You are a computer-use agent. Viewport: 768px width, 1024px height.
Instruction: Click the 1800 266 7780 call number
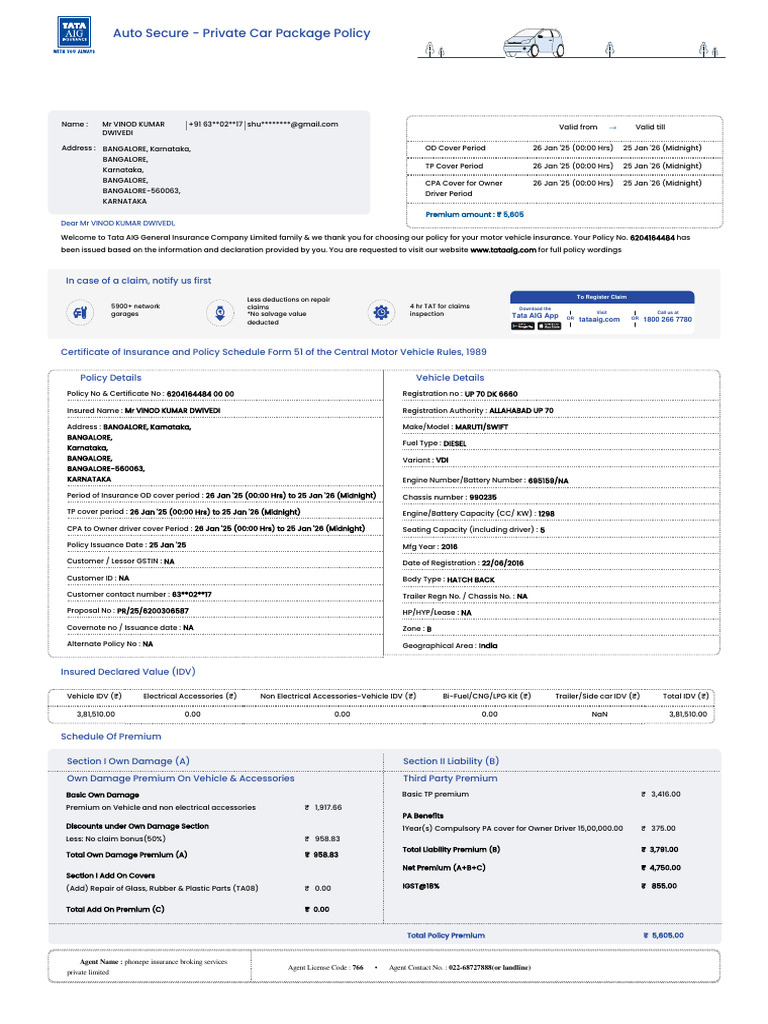(667, 319)
